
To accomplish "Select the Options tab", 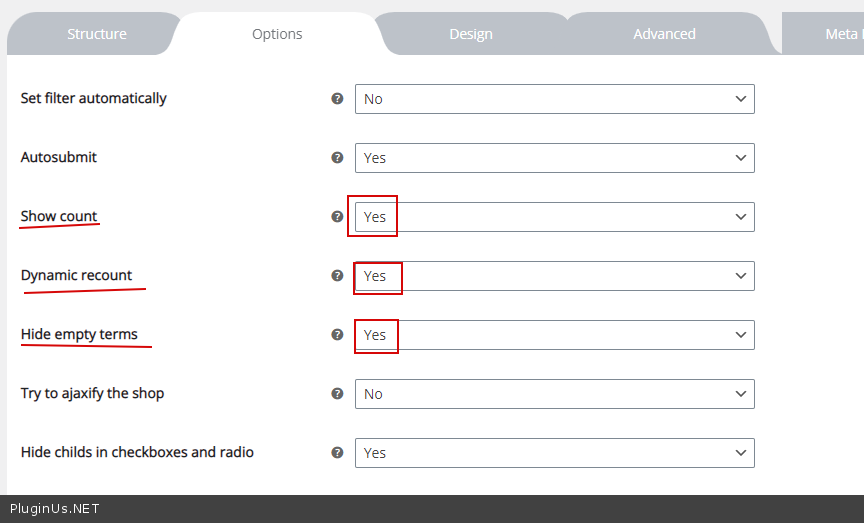I will point(277,34).
